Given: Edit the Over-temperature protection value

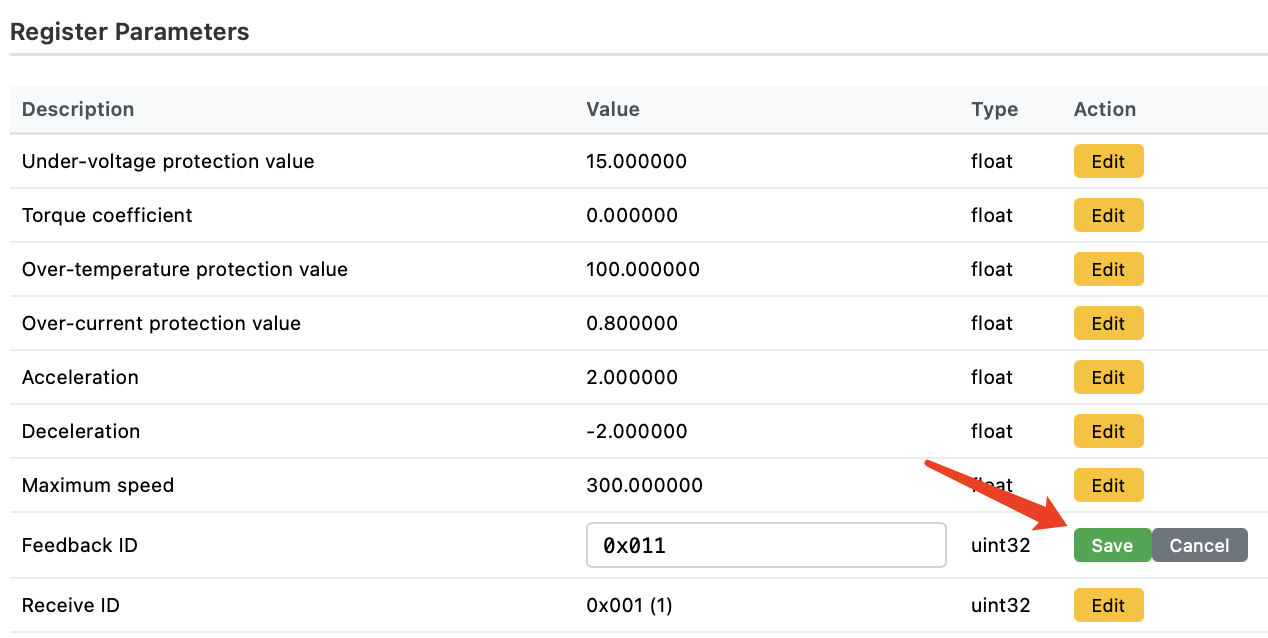Looking at the screenshot, I should coord(1108,269).
